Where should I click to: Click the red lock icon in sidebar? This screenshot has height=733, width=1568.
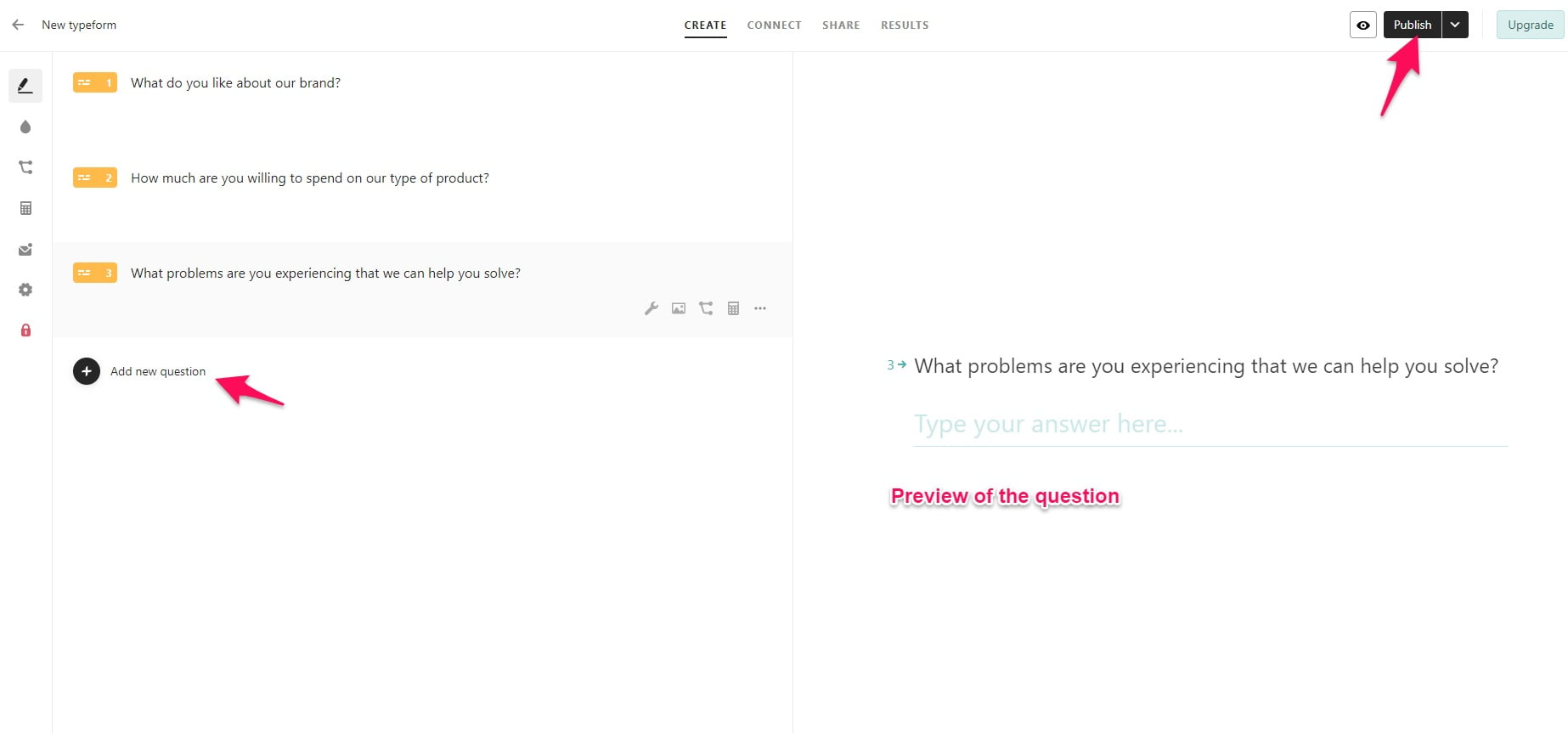25,330
